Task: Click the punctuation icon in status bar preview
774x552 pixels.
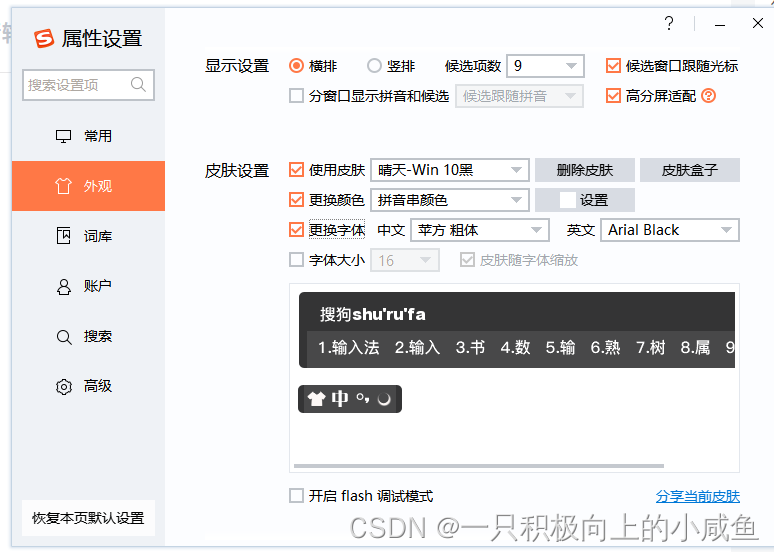Action: pyautogui.click(x=363, y=398)
